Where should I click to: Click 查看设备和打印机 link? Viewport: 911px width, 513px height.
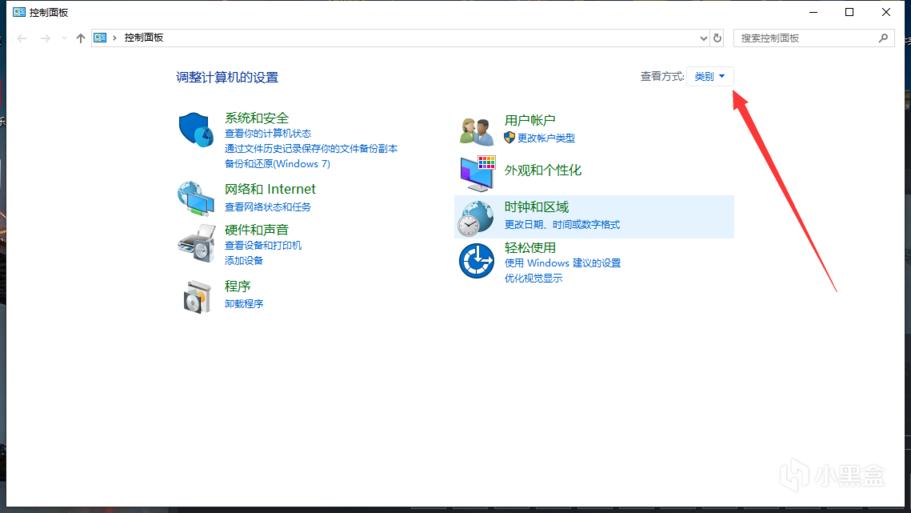263,245
